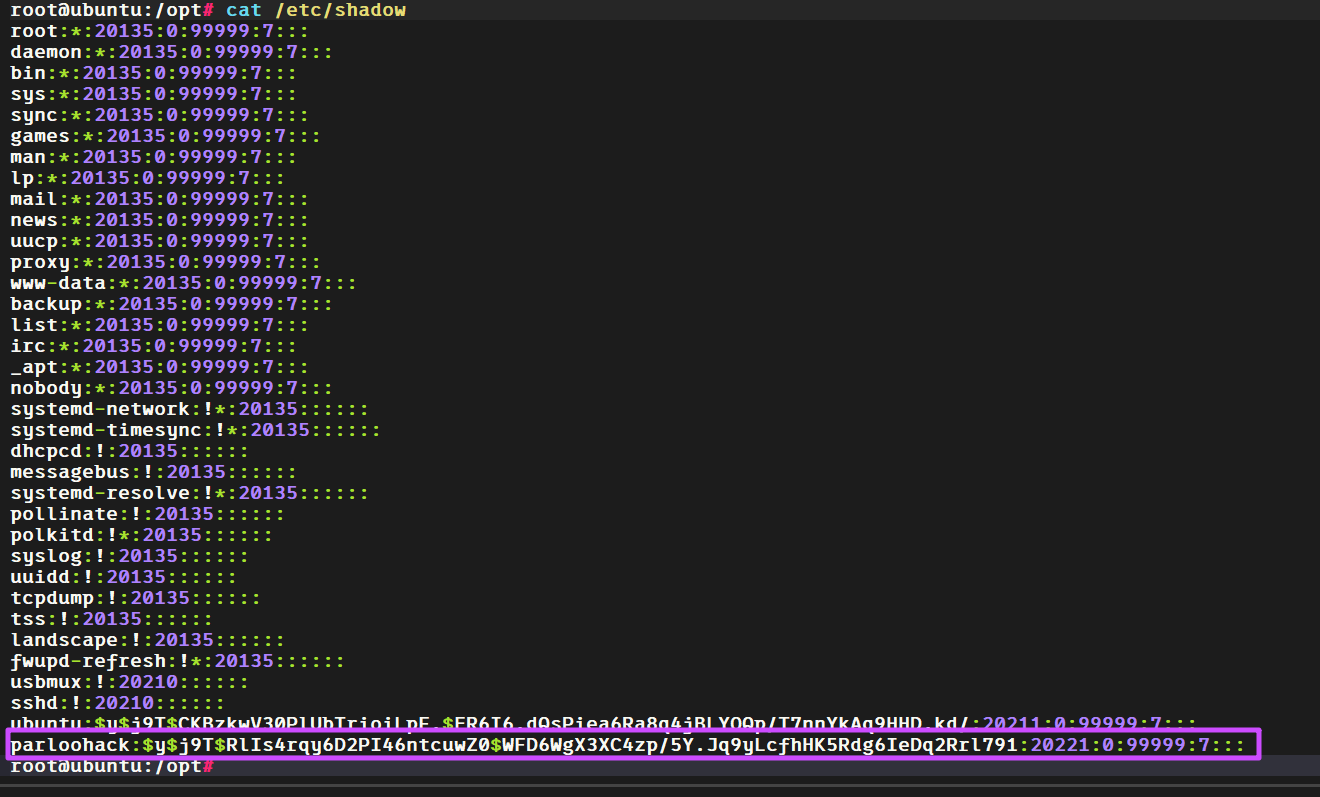Select the fwupd-refresh entry
Image resolution: width=1320 pixels, height=797 pixels.
point(177,661)
